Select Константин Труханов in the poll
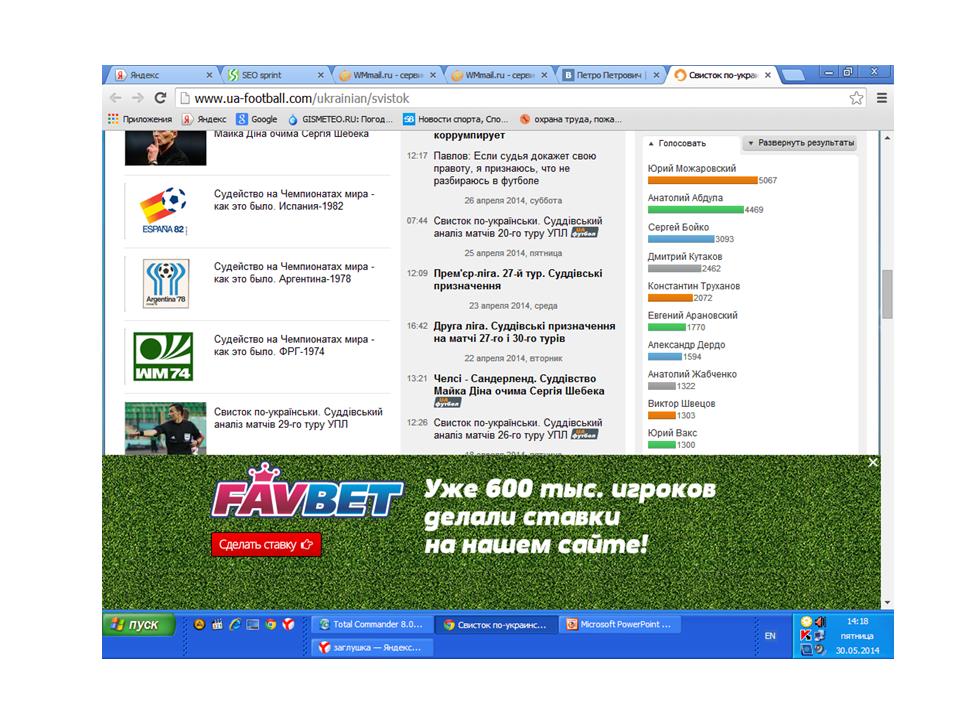This screenshot has height=720, width=960. pos(694,286)
